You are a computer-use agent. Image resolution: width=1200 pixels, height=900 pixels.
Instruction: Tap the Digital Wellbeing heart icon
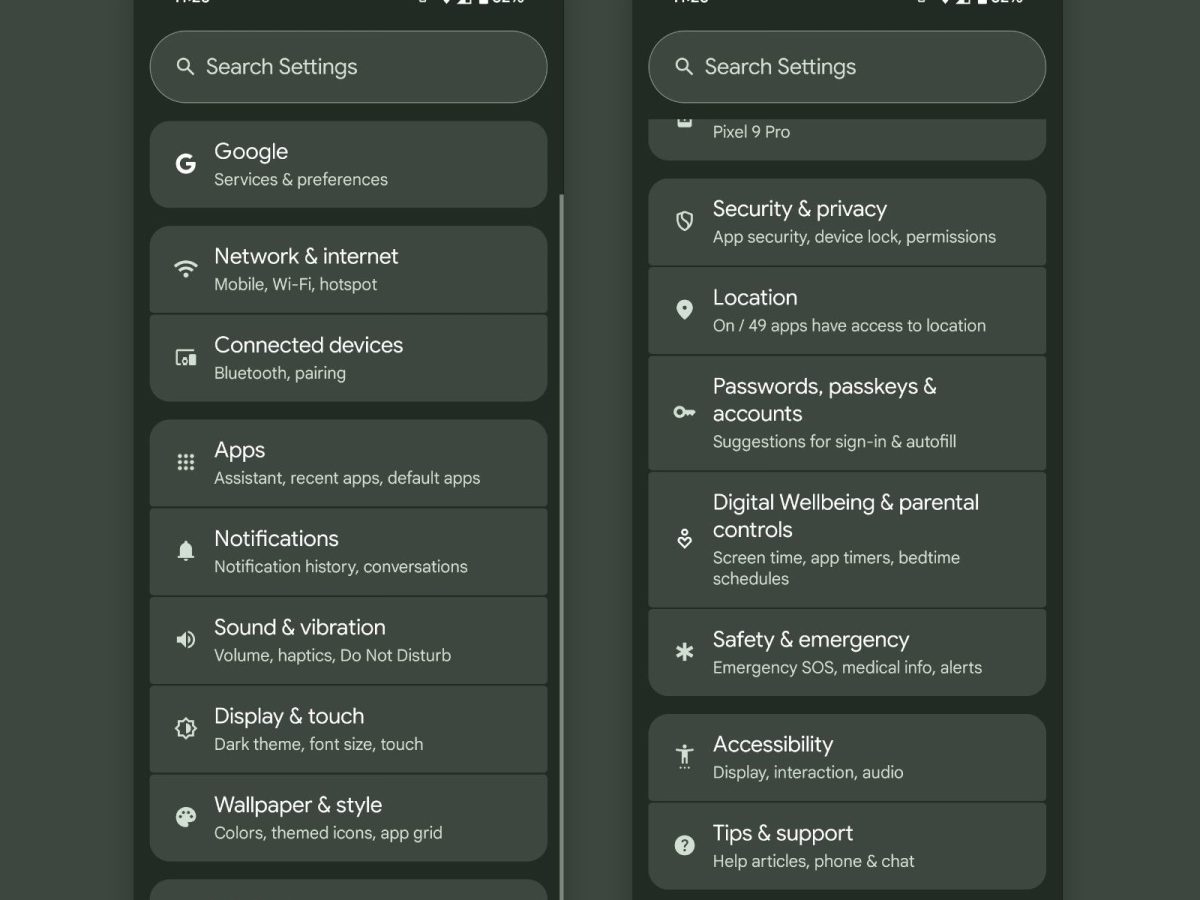(x=684, y=540)
